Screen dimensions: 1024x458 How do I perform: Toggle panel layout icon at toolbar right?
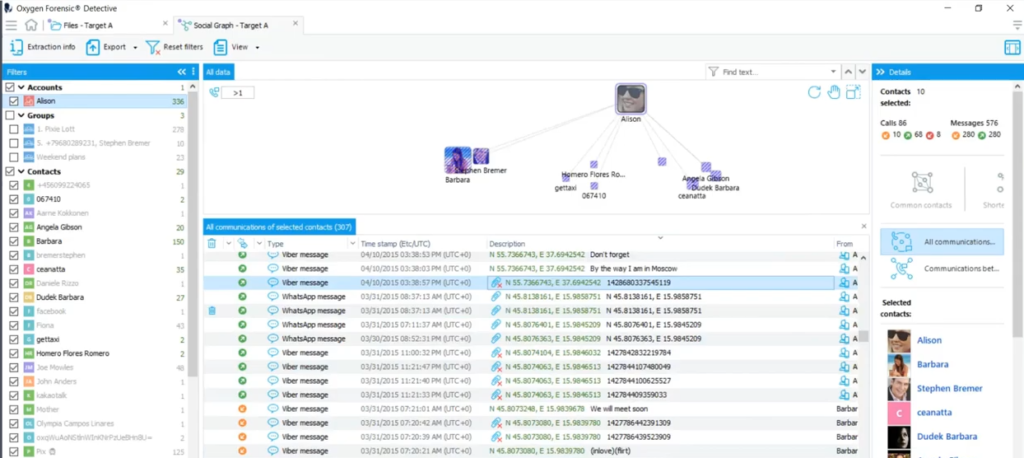(1012, 47)
